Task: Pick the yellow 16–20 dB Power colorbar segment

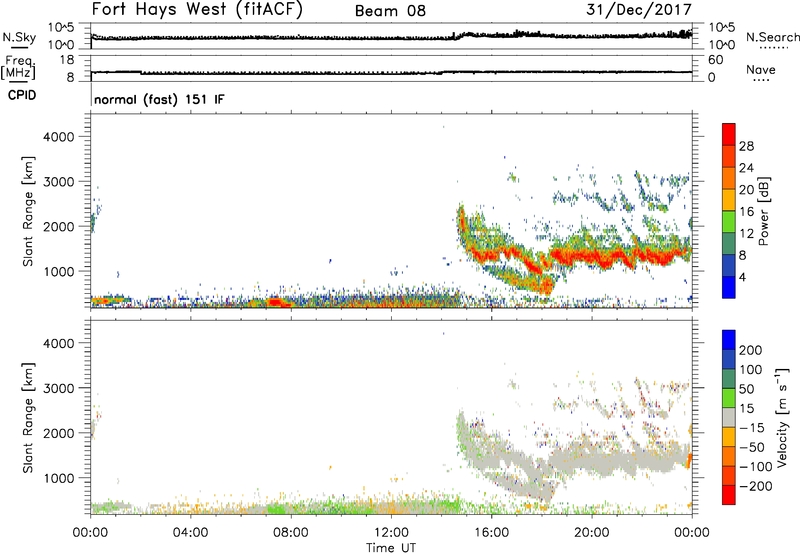Action: (x=729, y=200)
